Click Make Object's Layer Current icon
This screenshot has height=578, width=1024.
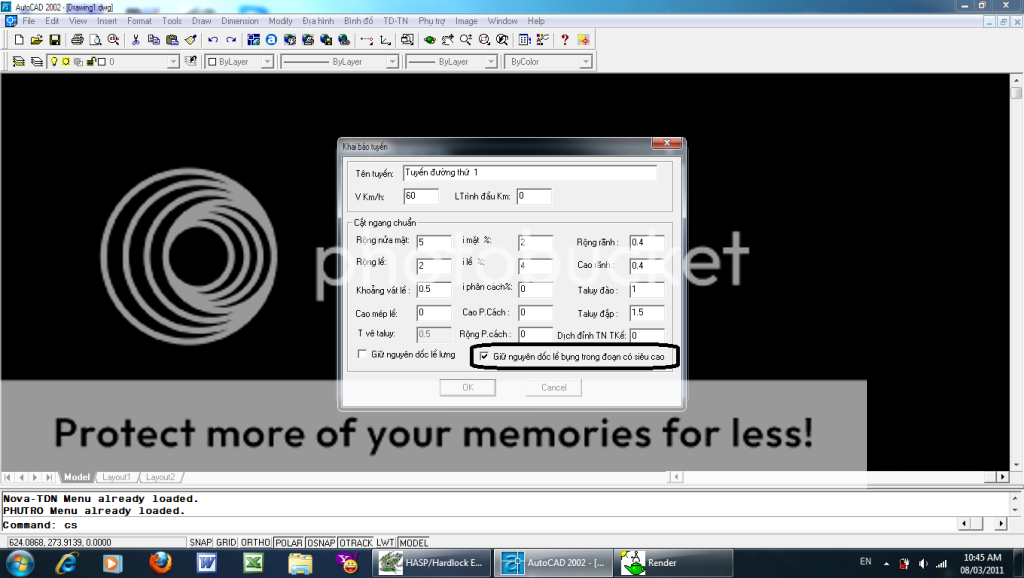coord(18,61)
